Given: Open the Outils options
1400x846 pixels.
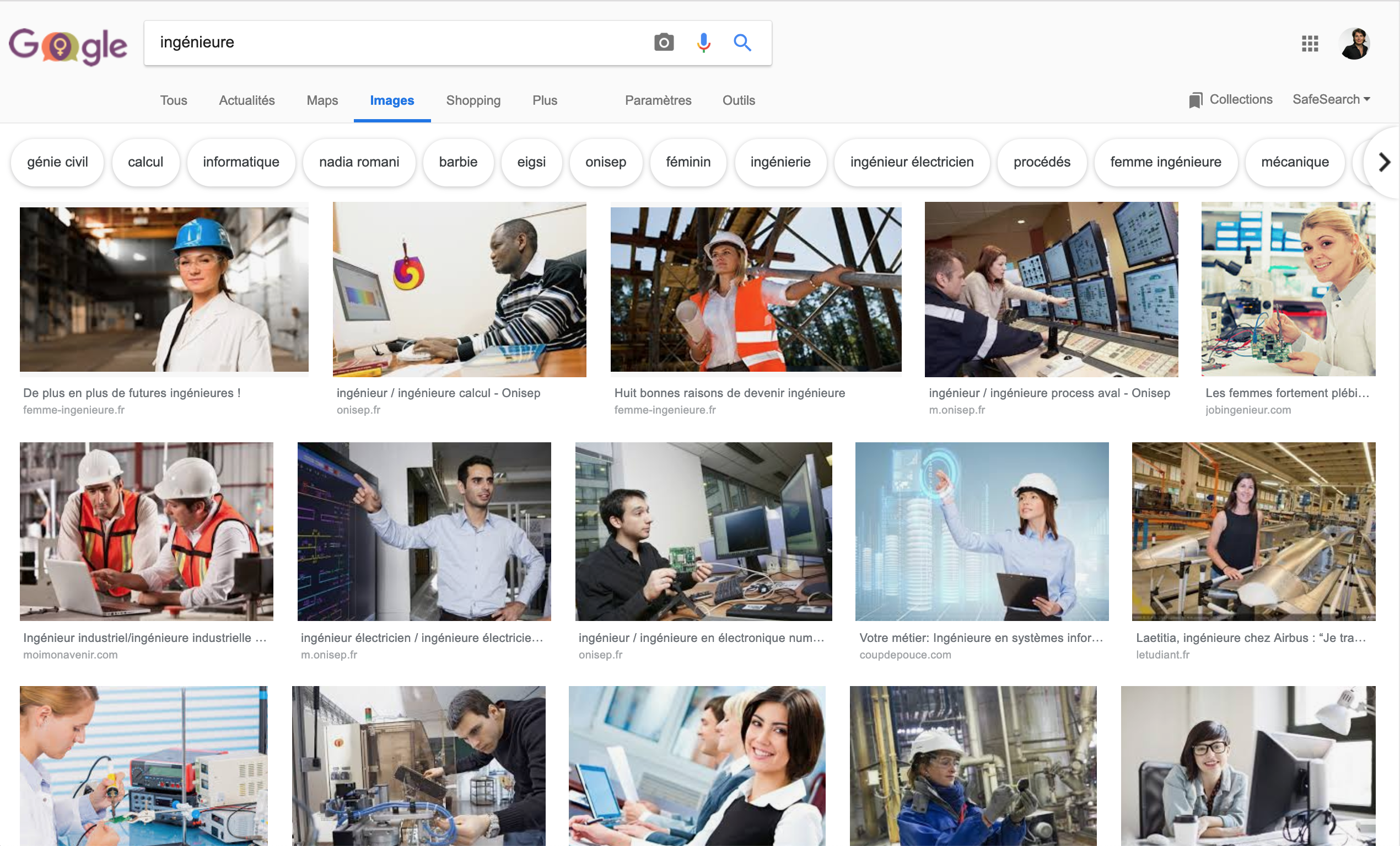Looking at the screenshot, I should 738,100.
